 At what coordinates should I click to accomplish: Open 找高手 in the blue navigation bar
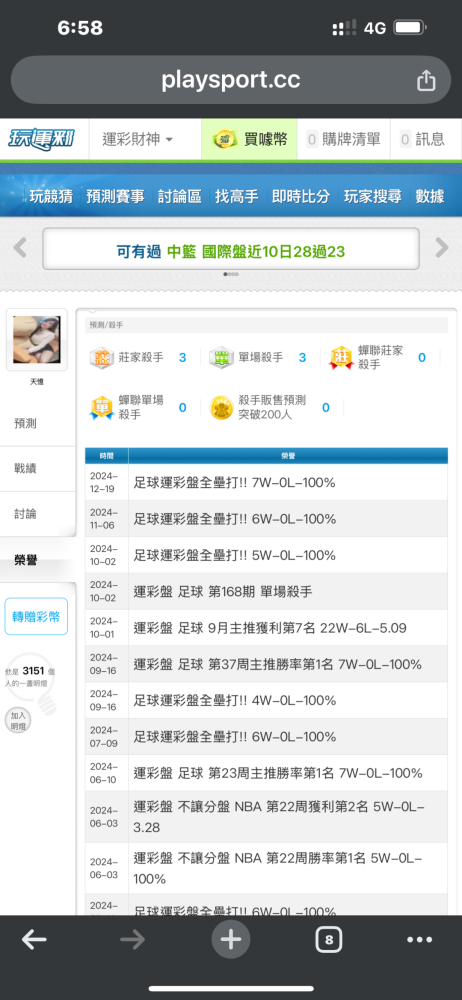237,196
